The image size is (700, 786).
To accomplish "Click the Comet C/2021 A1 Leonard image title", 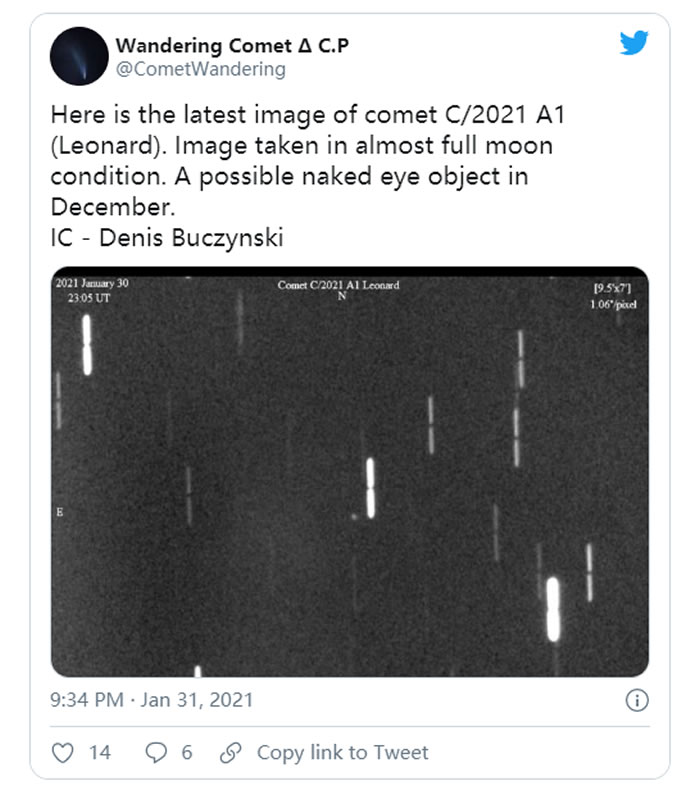I will point(339,286).
